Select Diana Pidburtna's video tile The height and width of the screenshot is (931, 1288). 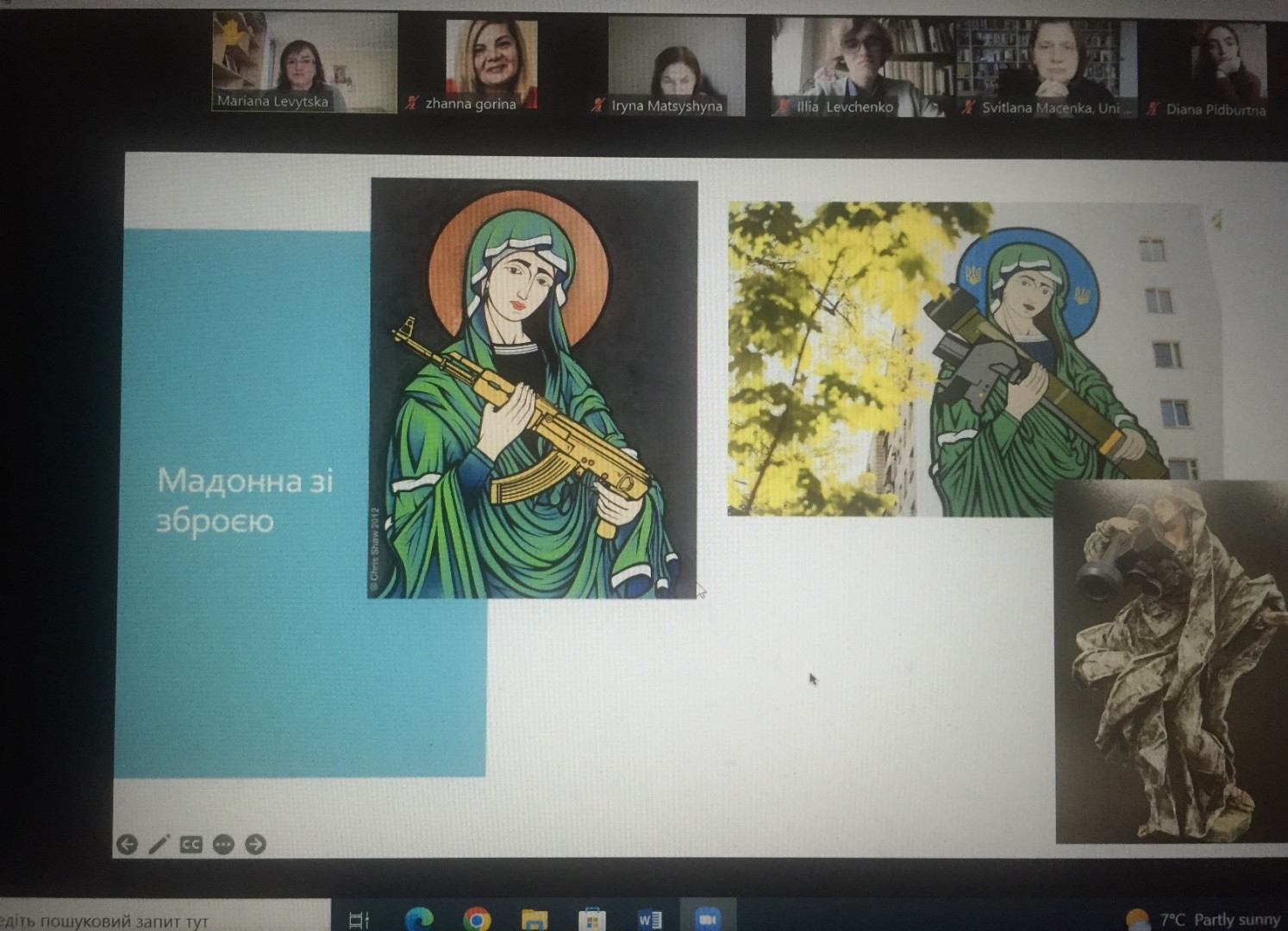point(1229,69)
